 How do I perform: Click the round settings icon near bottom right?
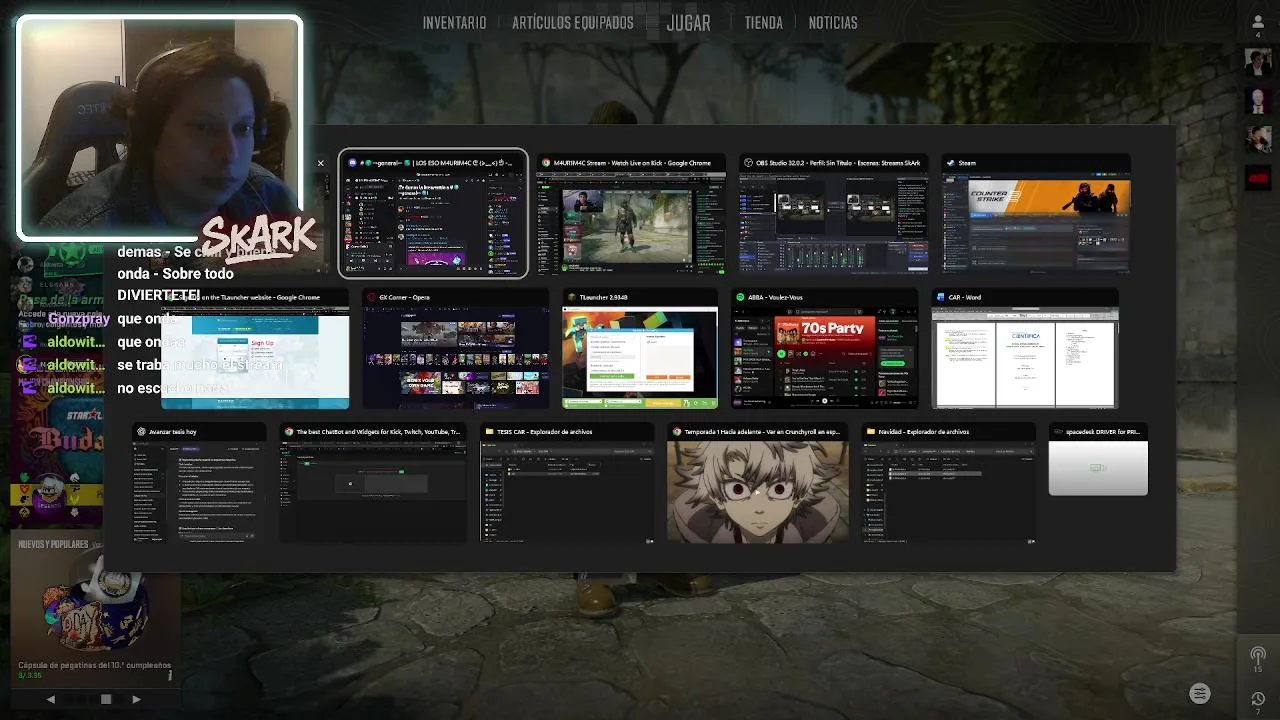[x=1200, y=694]
